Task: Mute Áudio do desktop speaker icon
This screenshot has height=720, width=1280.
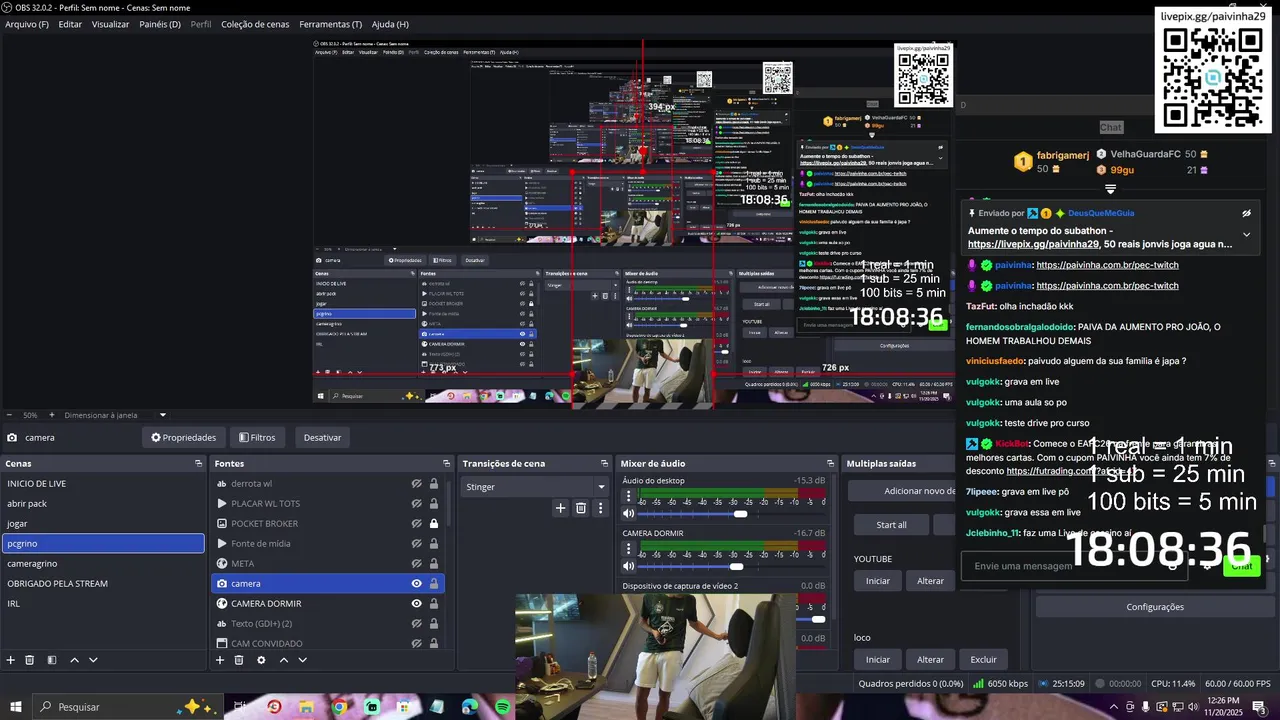Action: (629, 513)
